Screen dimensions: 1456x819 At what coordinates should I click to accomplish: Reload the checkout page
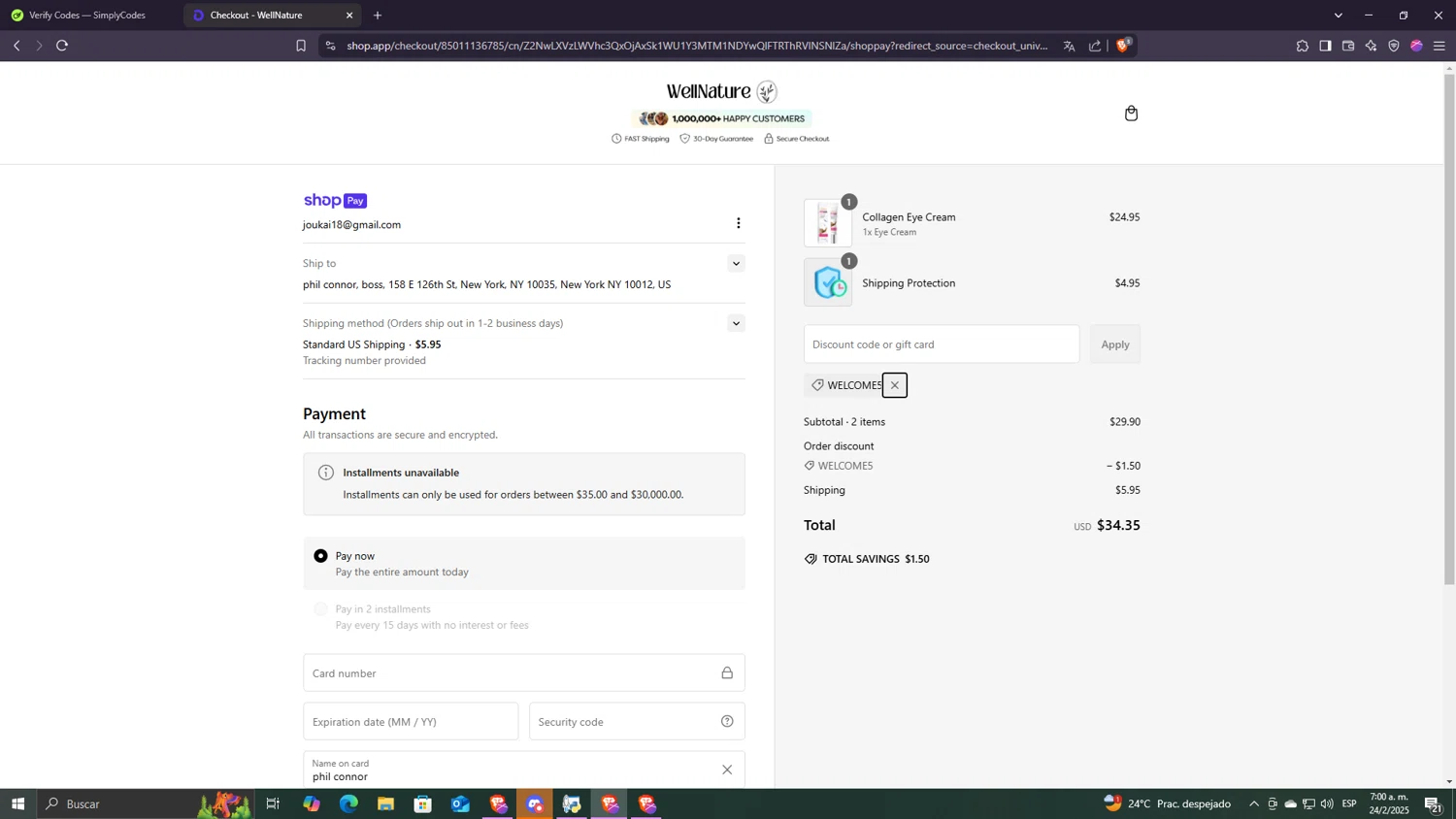tap(62, 46)
